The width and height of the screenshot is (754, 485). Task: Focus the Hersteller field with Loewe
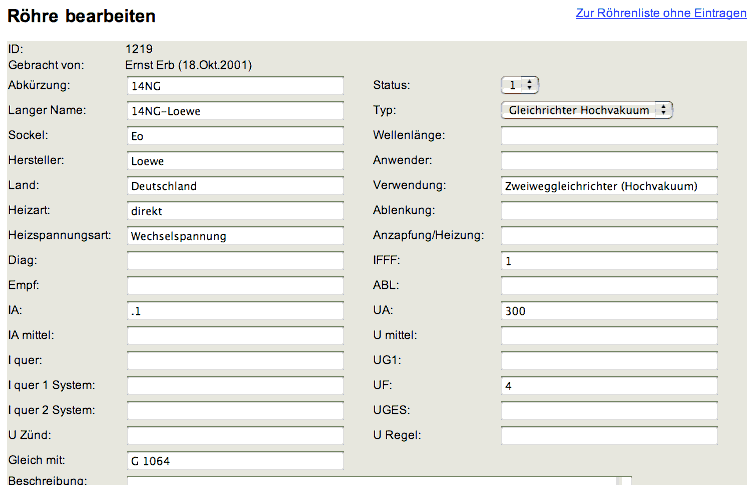click(235, 161)
